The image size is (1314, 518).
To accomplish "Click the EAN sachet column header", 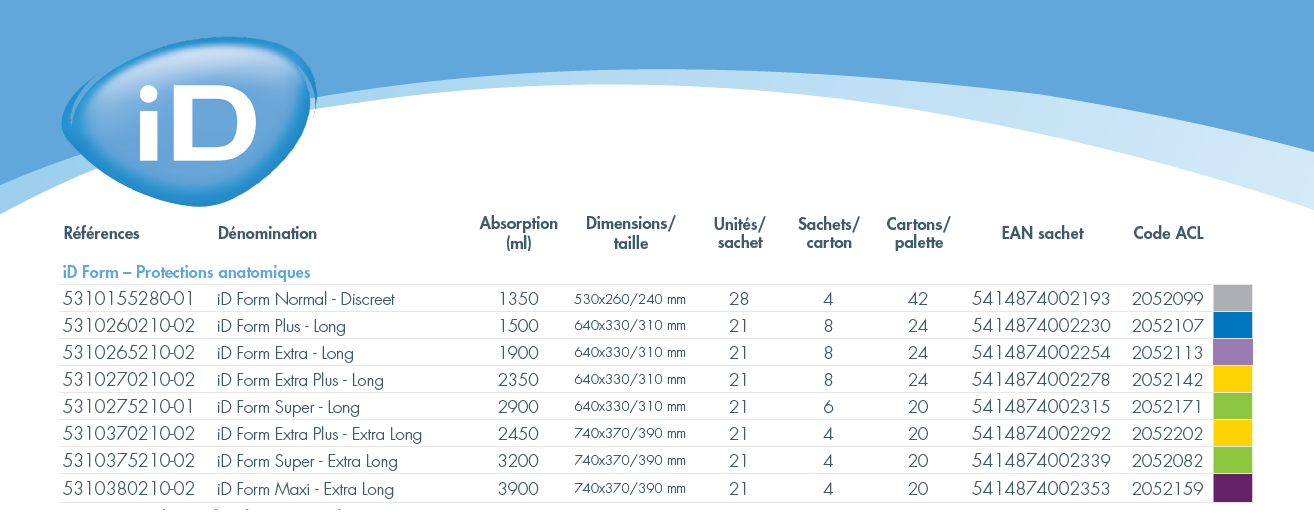I will (1042, 233).
